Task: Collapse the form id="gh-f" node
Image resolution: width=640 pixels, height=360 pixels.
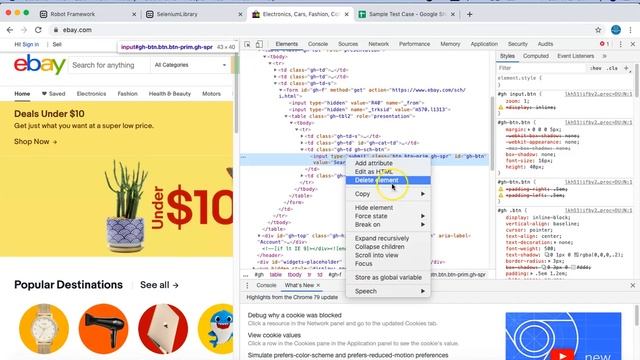Action: click(281, 90)
